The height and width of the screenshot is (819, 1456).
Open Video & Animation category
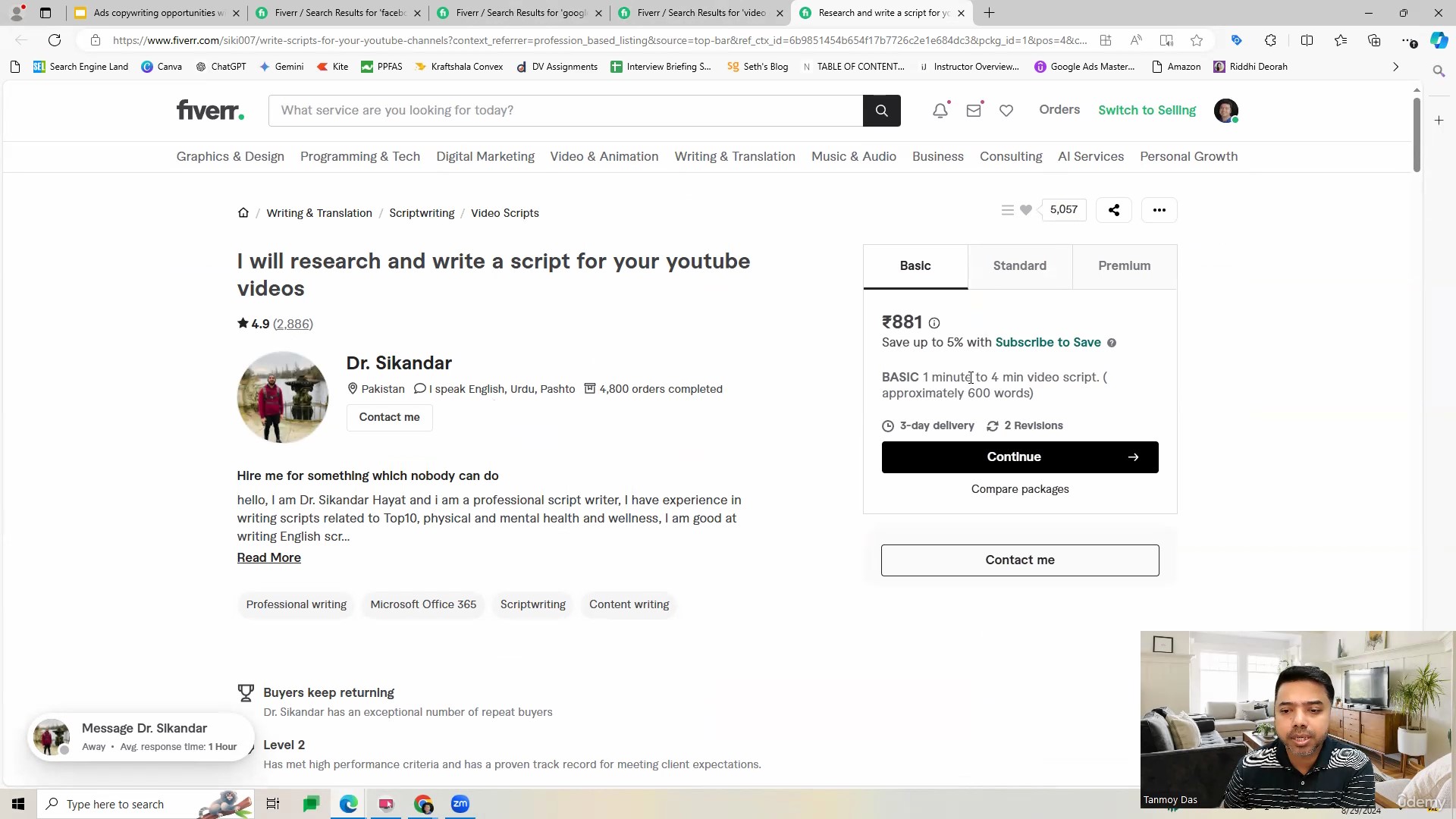click(x=604, y=156)
